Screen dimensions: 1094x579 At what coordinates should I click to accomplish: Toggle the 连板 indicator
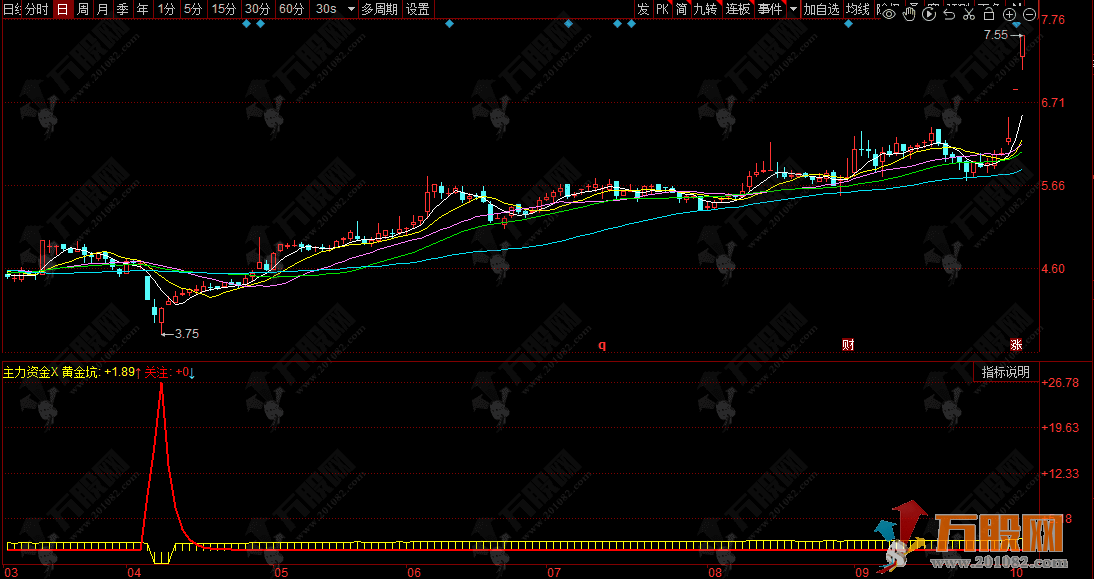(737, 9)
